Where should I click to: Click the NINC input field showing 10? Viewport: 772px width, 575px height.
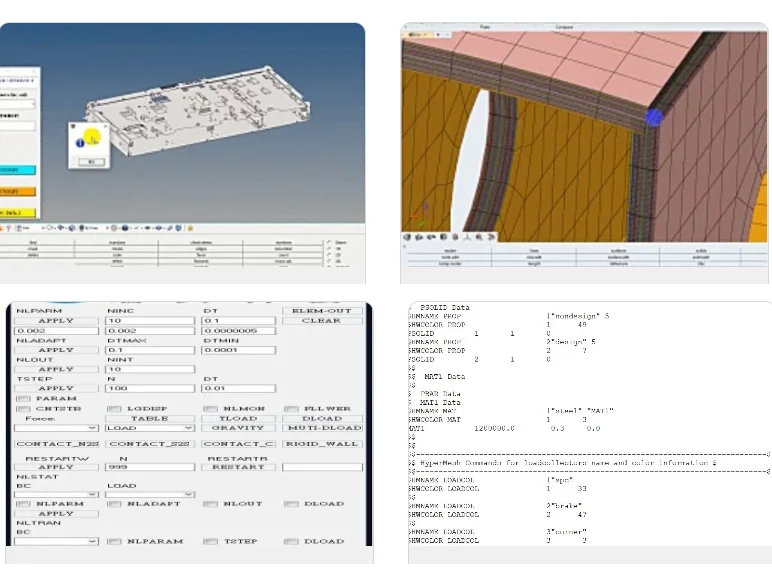click(x=149, y=321)
